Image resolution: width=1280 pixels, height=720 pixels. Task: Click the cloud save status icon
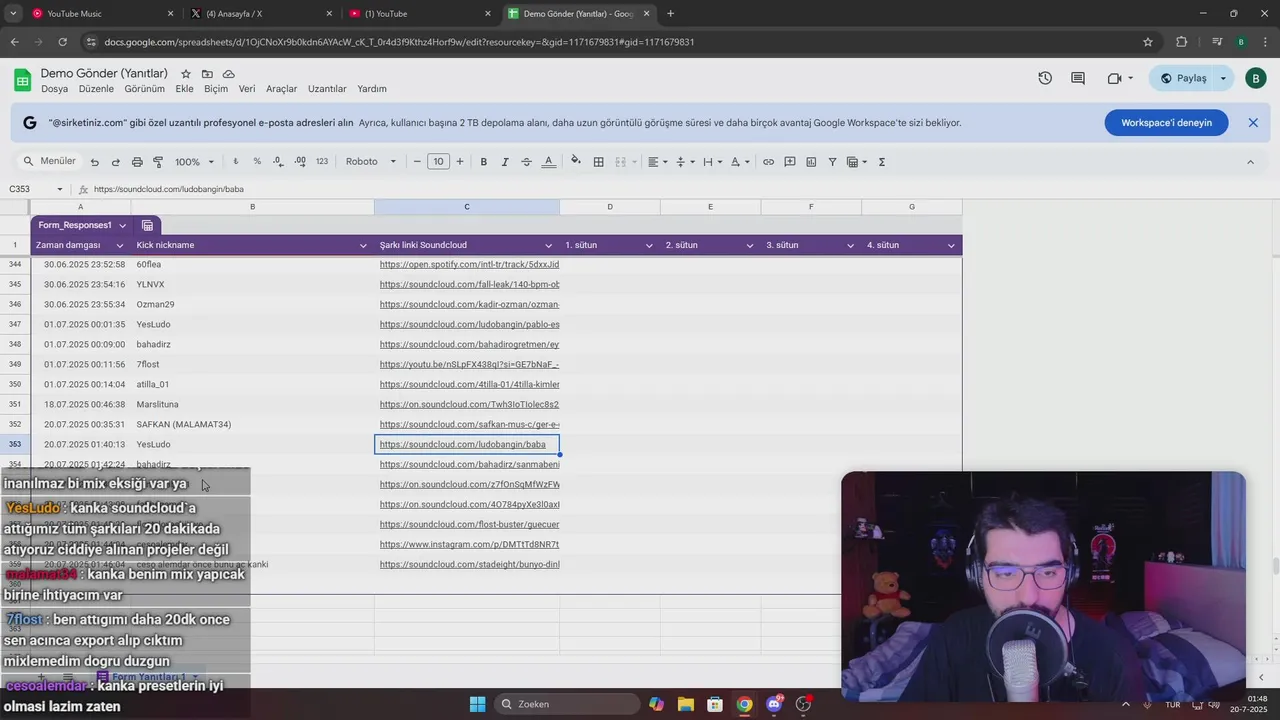coord(229,74)
